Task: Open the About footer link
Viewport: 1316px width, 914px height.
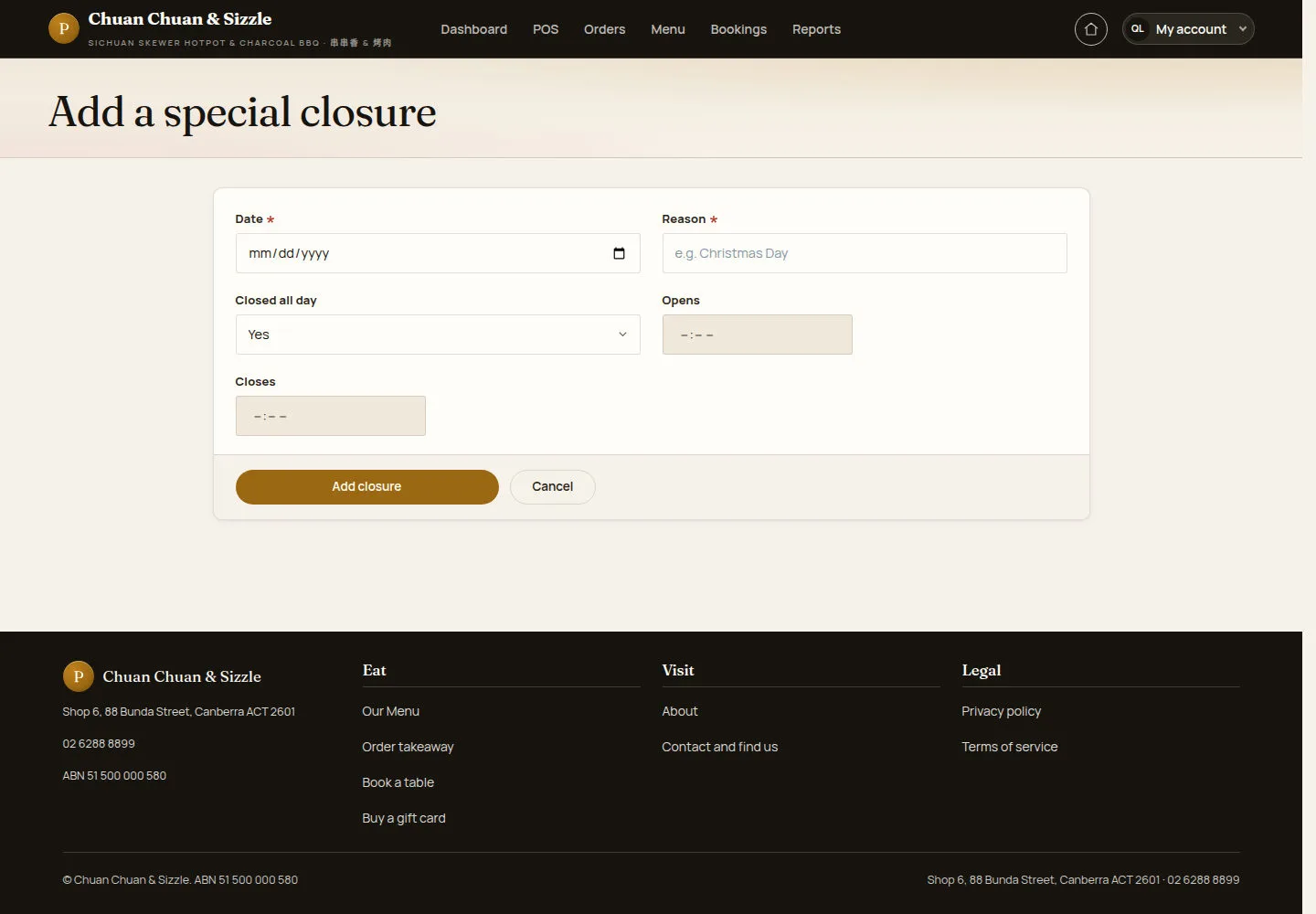Action: [x=679, y=711]
